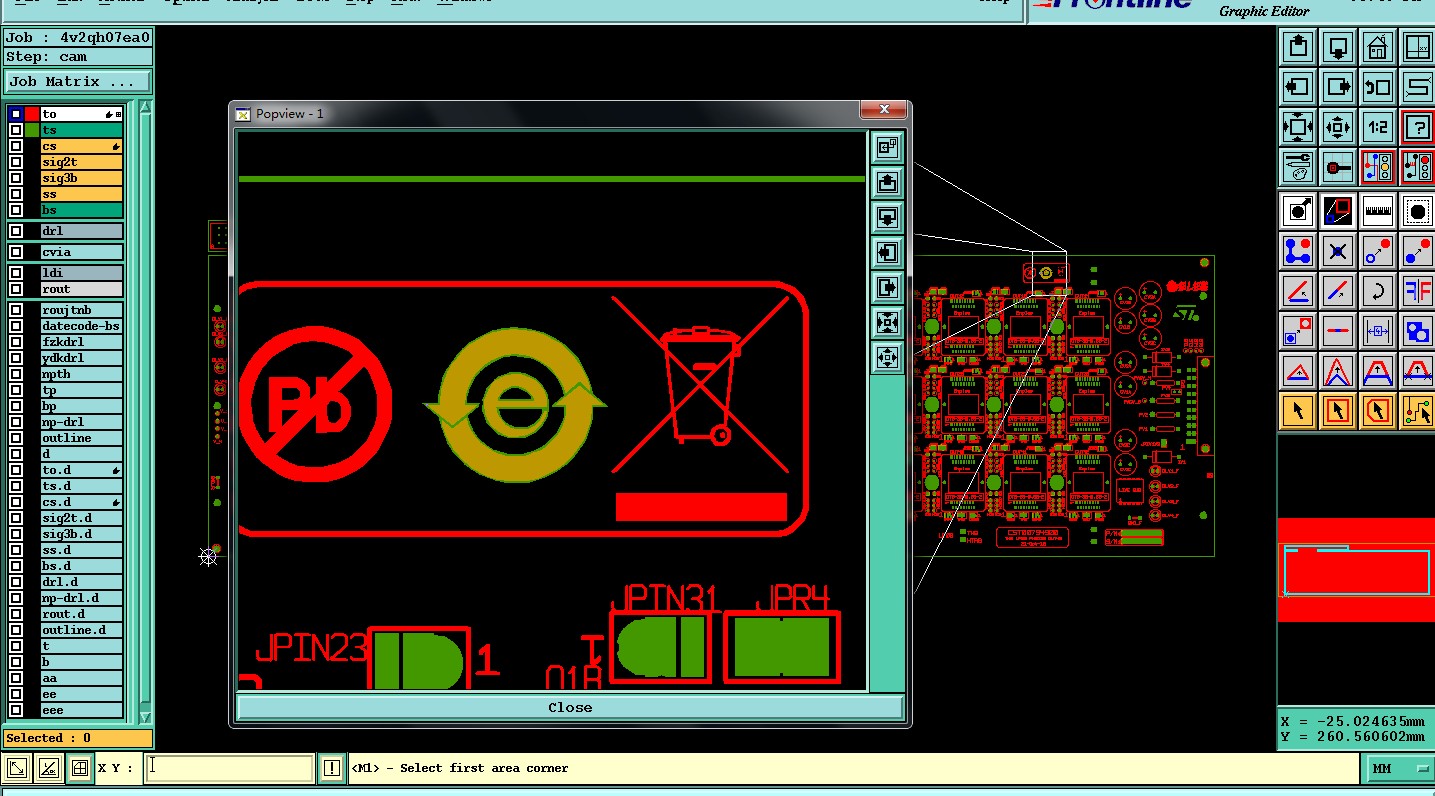Click the Job Matrix button
Viewport: 1435px width, 796px height.
78,82
